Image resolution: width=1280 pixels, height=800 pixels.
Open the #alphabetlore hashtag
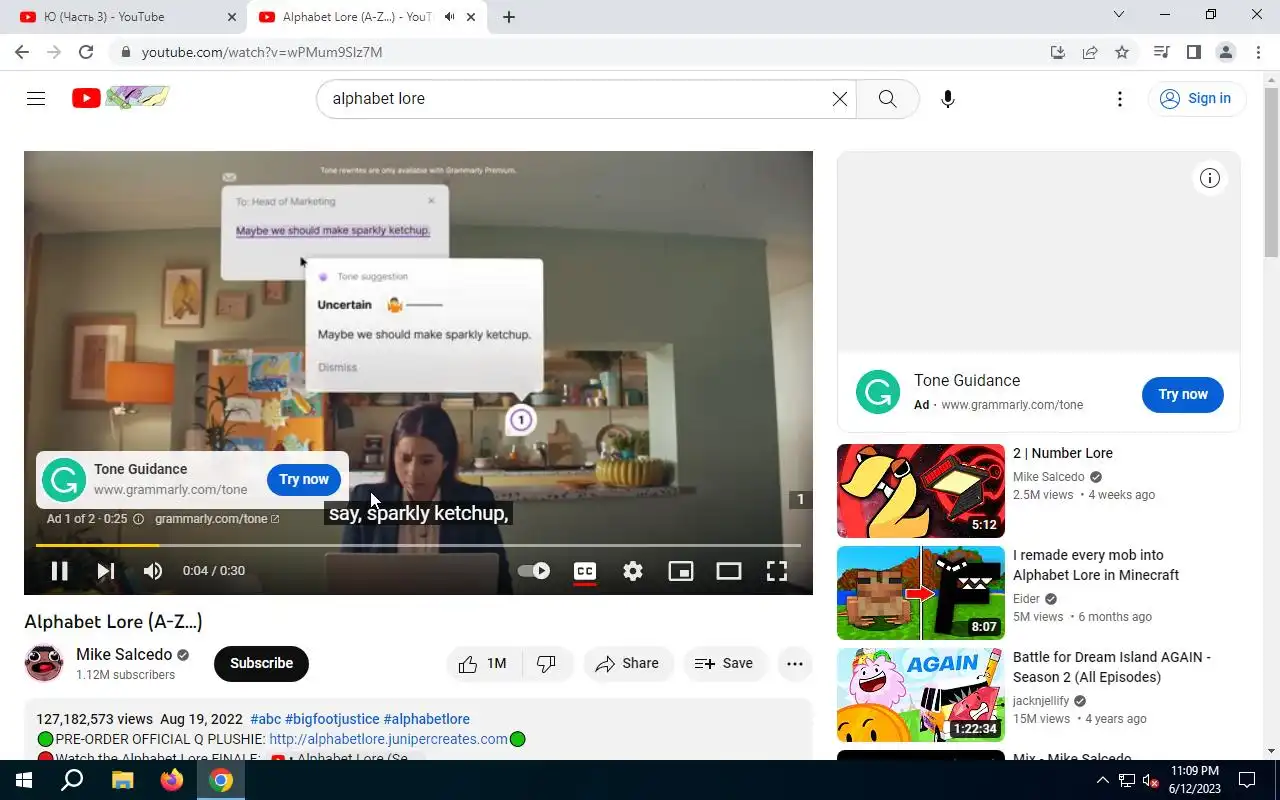coord(426,719)
